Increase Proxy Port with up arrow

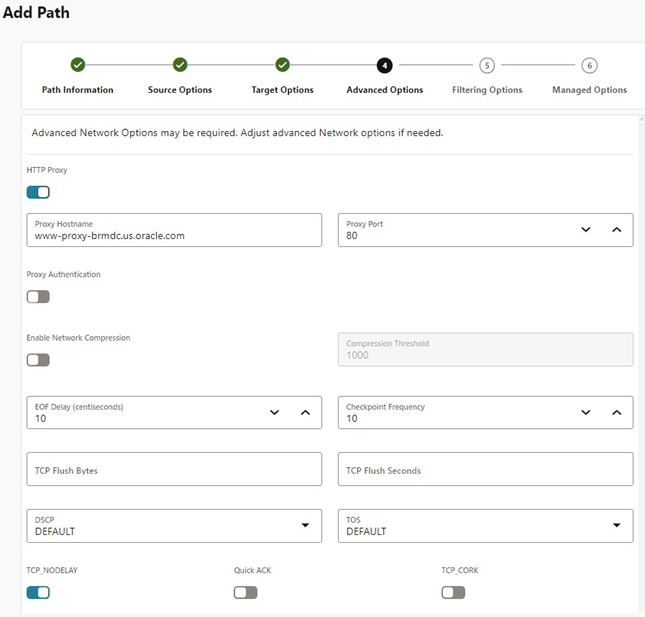616,229
